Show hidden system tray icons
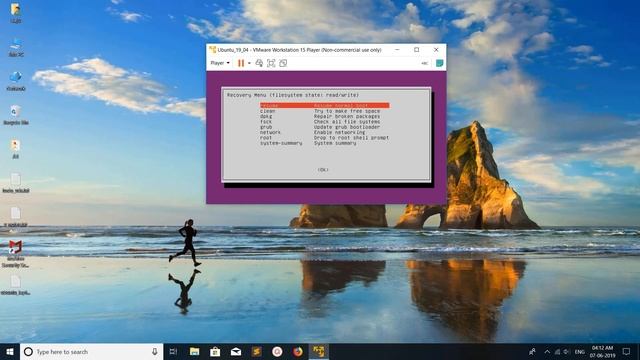This screenshot has width=640, height=360. (x=547, y=351)
